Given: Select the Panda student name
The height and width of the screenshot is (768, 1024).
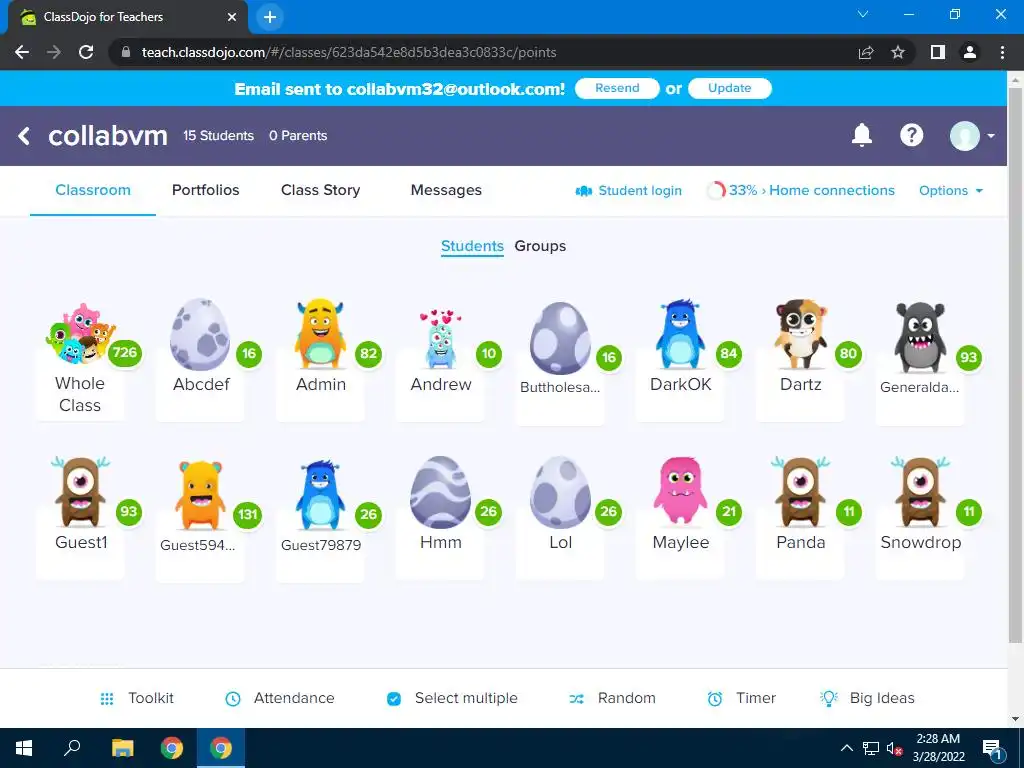Looking at the screenshot, I should click(x=801, y=542).
